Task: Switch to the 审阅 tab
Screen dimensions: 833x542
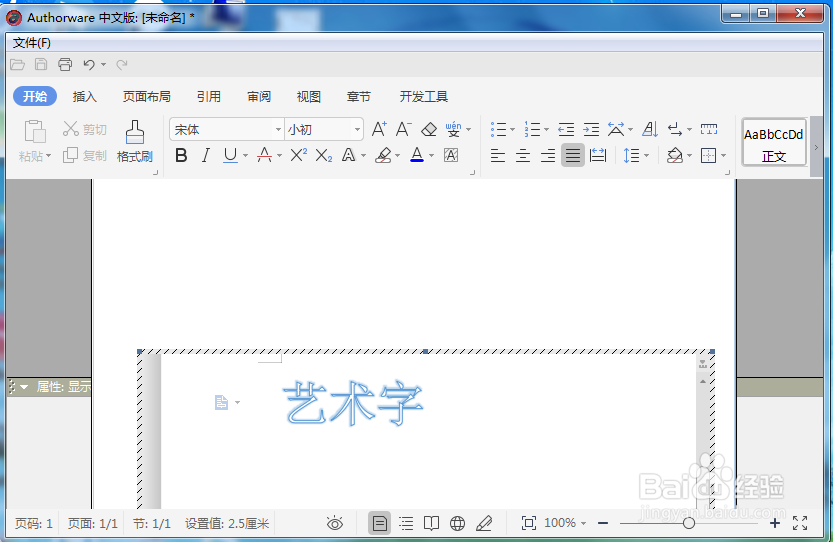Action: pos(259,96)
